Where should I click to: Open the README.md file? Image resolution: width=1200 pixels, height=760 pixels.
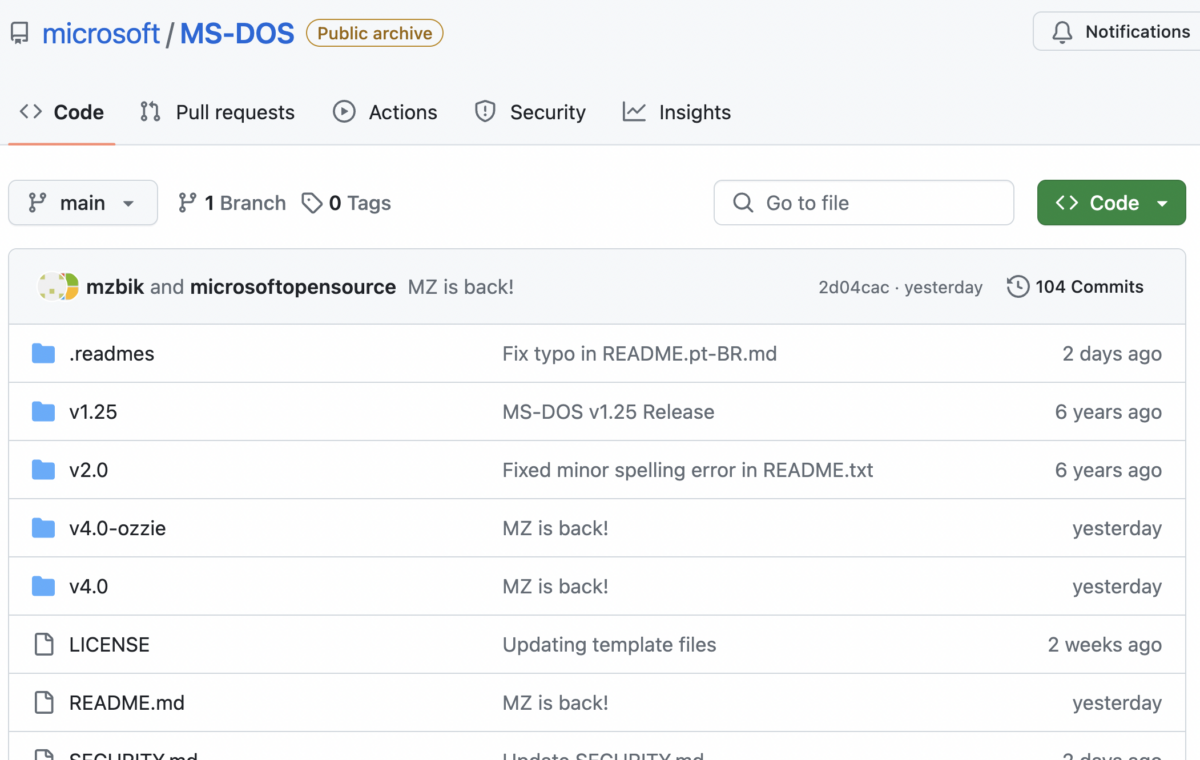pyautogui.click(x=127, y=703)
